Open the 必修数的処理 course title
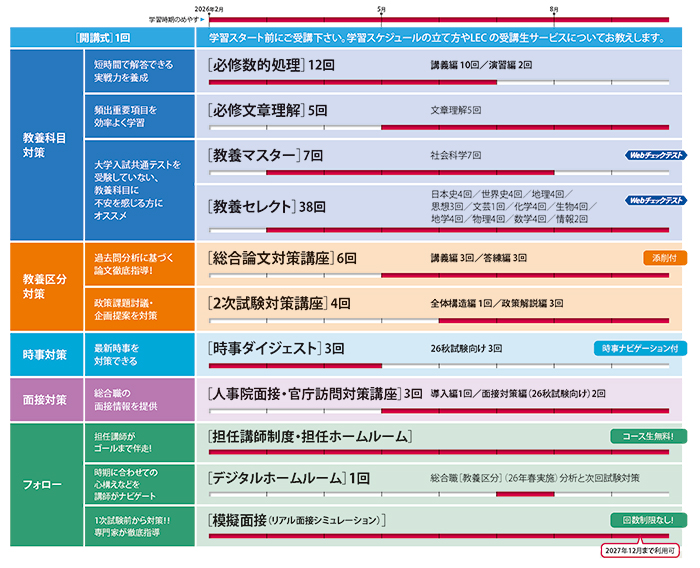The width and height of the screenshot is (700, 568). point(256,64)
